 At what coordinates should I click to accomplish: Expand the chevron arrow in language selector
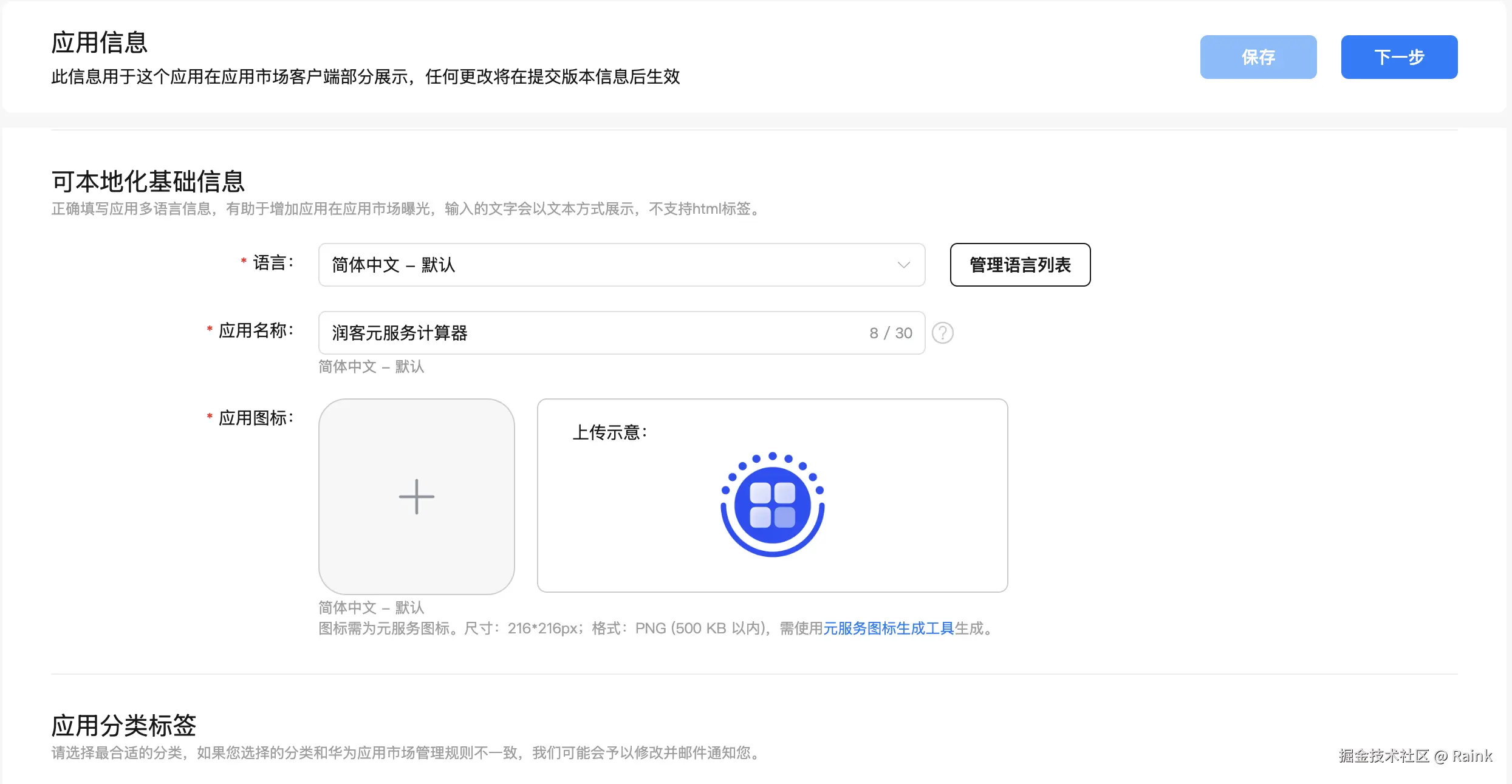pyautogui.click(x=903, y=265)
